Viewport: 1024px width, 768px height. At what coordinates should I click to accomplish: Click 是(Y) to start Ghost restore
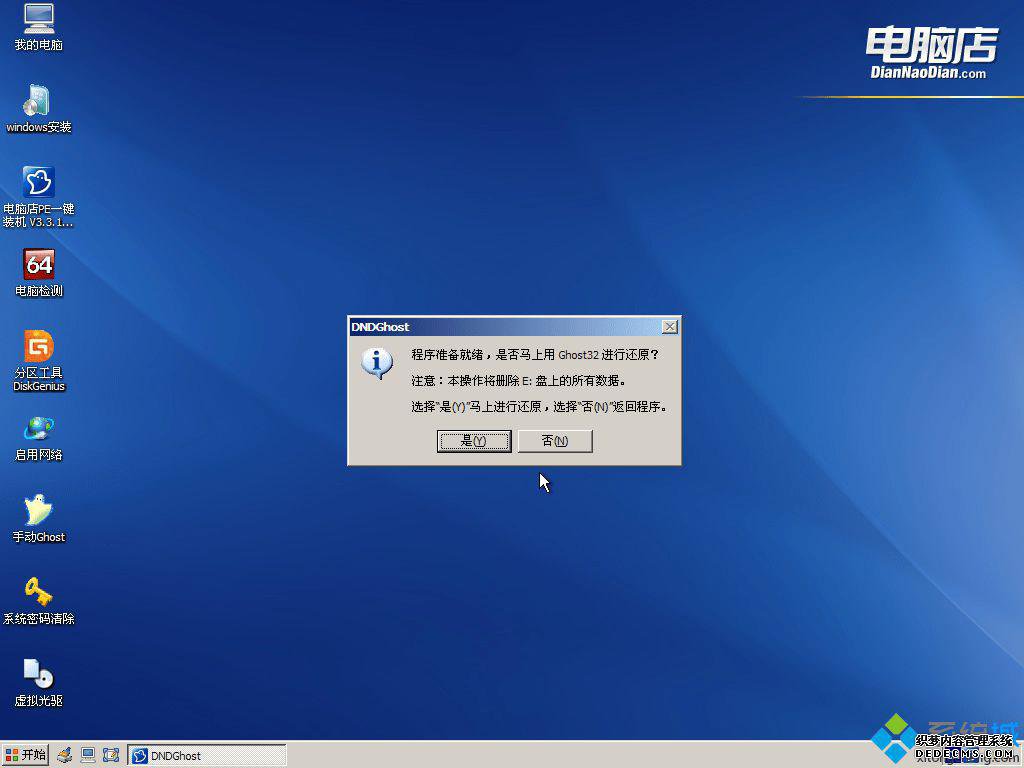(x=473, y=441)
